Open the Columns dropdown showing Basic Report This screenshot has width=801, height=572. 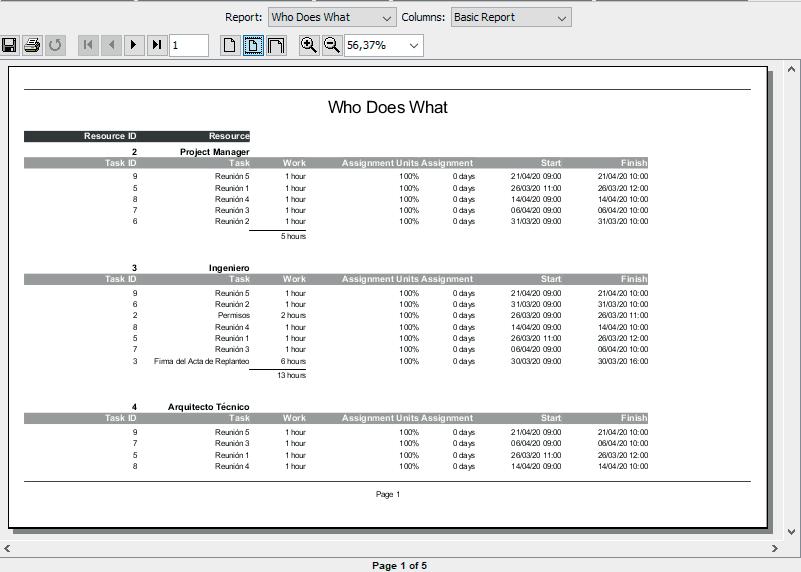511,17
